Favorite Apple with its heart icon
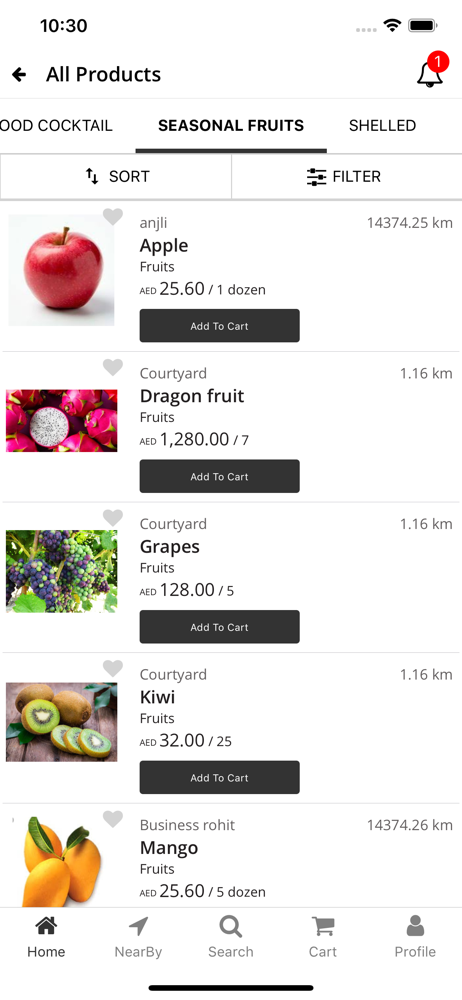The image size is (462, 1000). 113,217
